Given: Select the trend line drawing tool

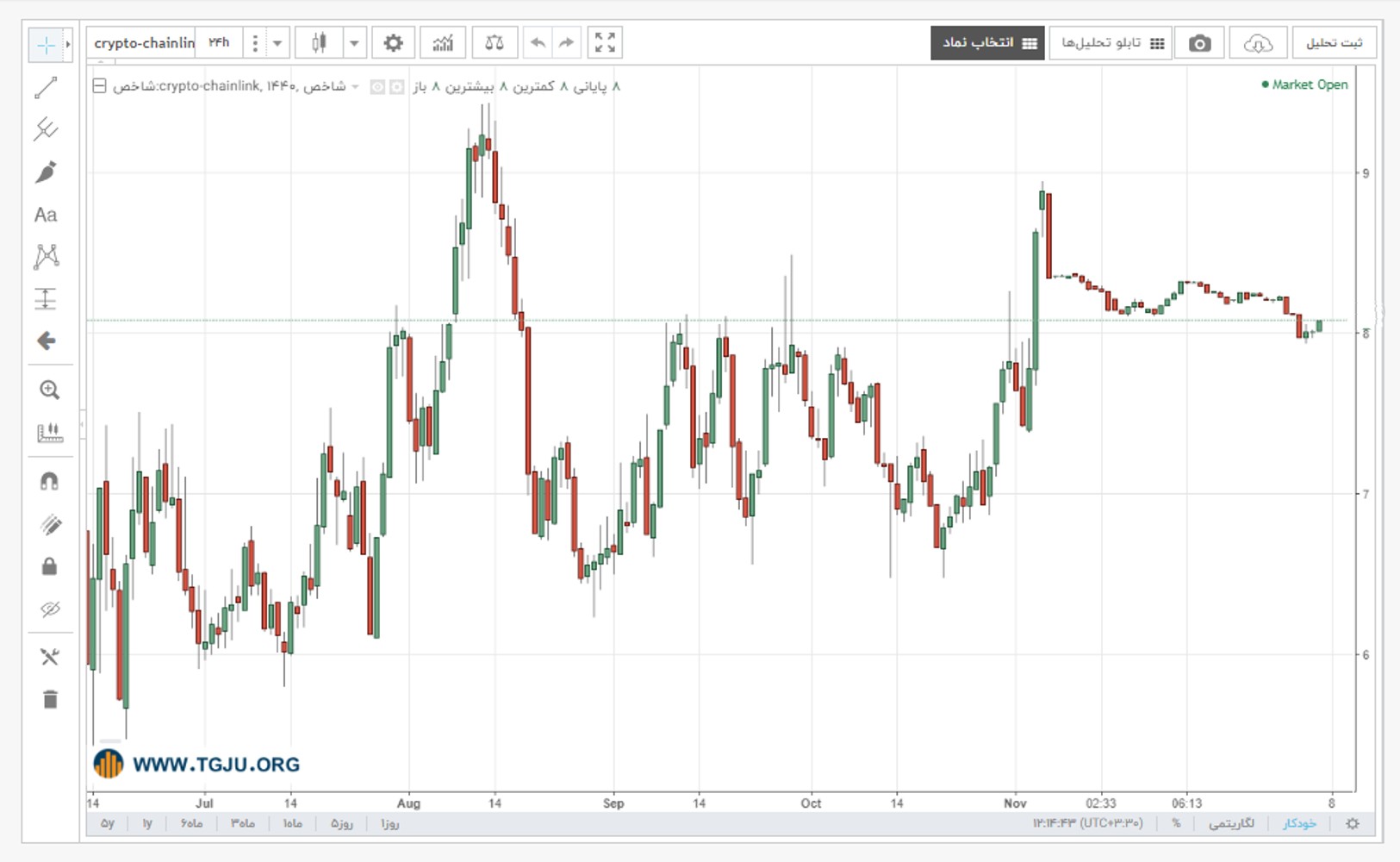Looking at the screenshot, I should (x=47, y=87).
